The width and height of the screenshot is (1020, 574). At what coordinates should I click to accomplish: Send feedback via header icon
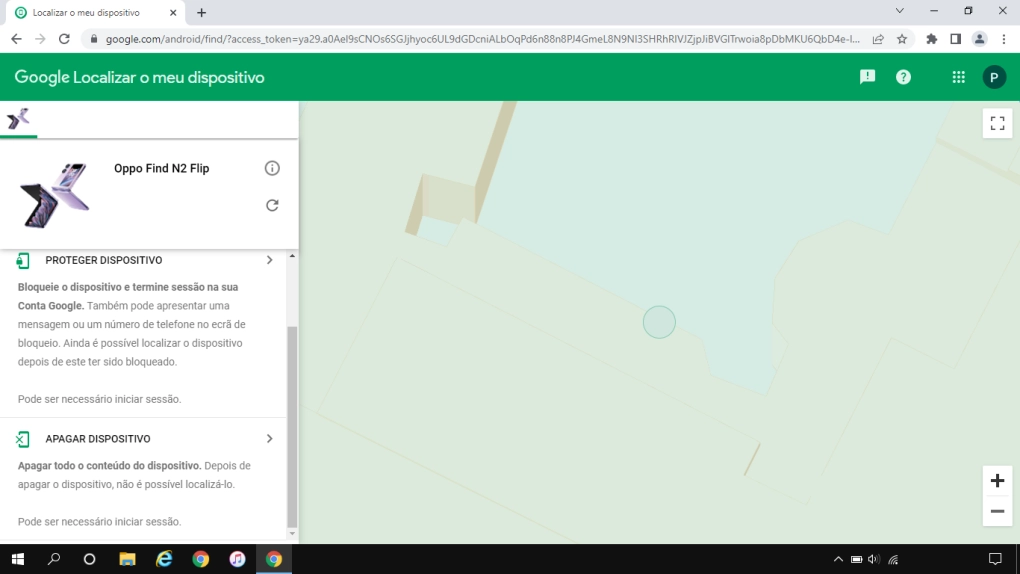867,77
